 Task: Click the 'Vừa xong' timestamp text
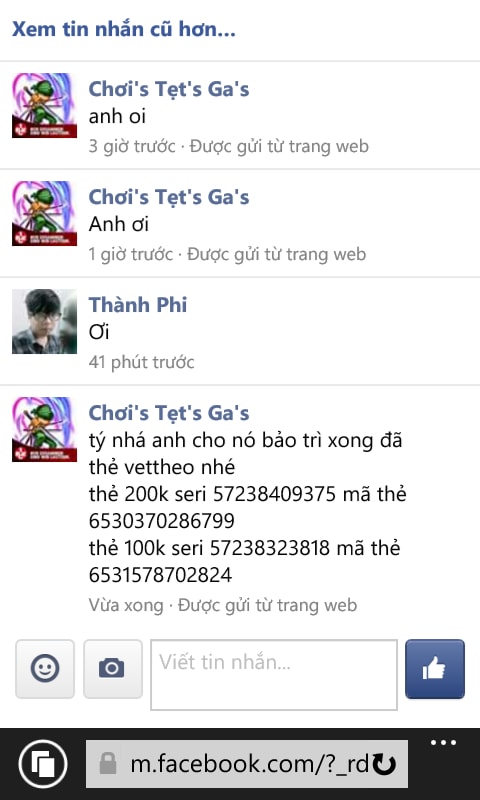click(x=126, y=605)
